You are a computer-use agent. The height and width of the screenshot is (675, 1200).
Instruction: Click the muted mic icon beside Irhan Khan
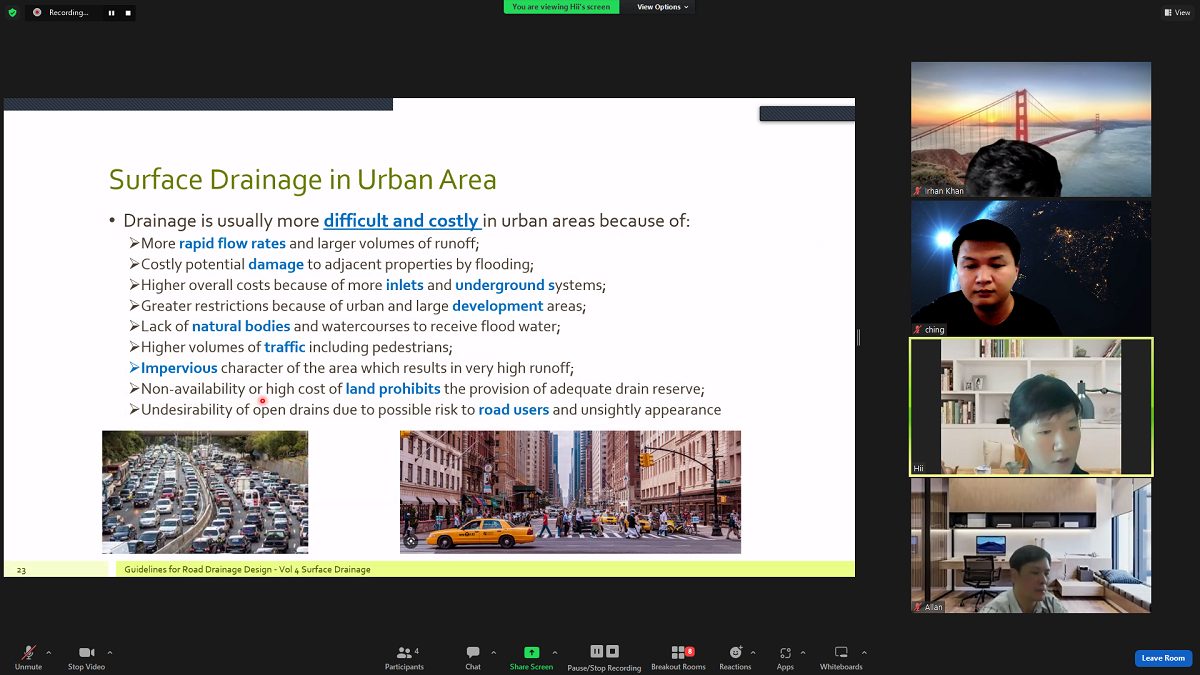coord(918,191)
